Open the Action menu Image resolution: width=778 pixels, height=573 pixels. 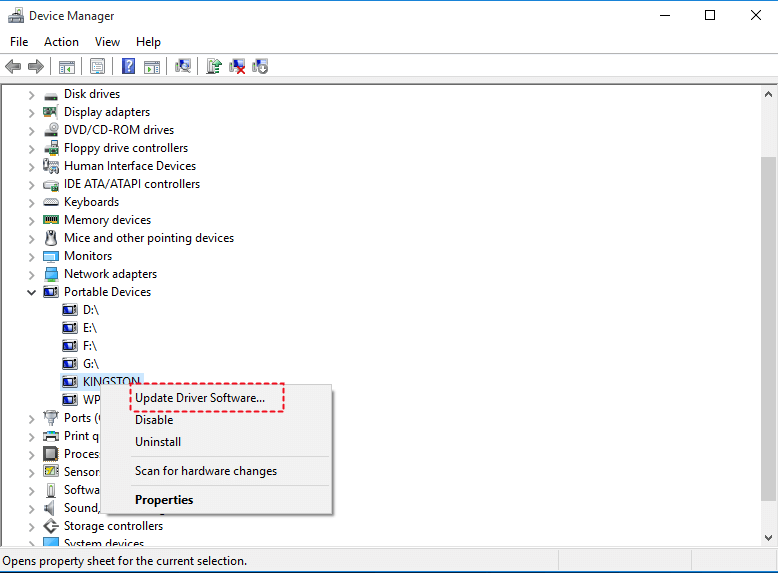(61, 42)
